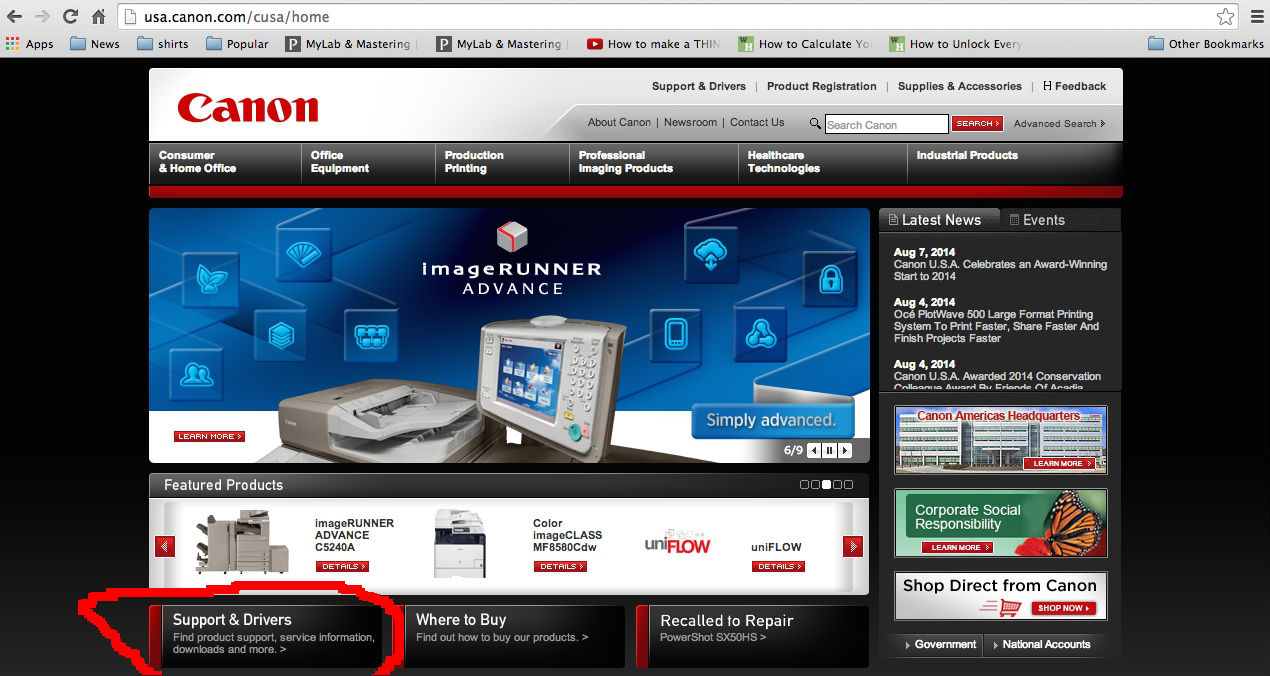Pause the imageRUNNER banner slideshow

(x=829, y=450)
